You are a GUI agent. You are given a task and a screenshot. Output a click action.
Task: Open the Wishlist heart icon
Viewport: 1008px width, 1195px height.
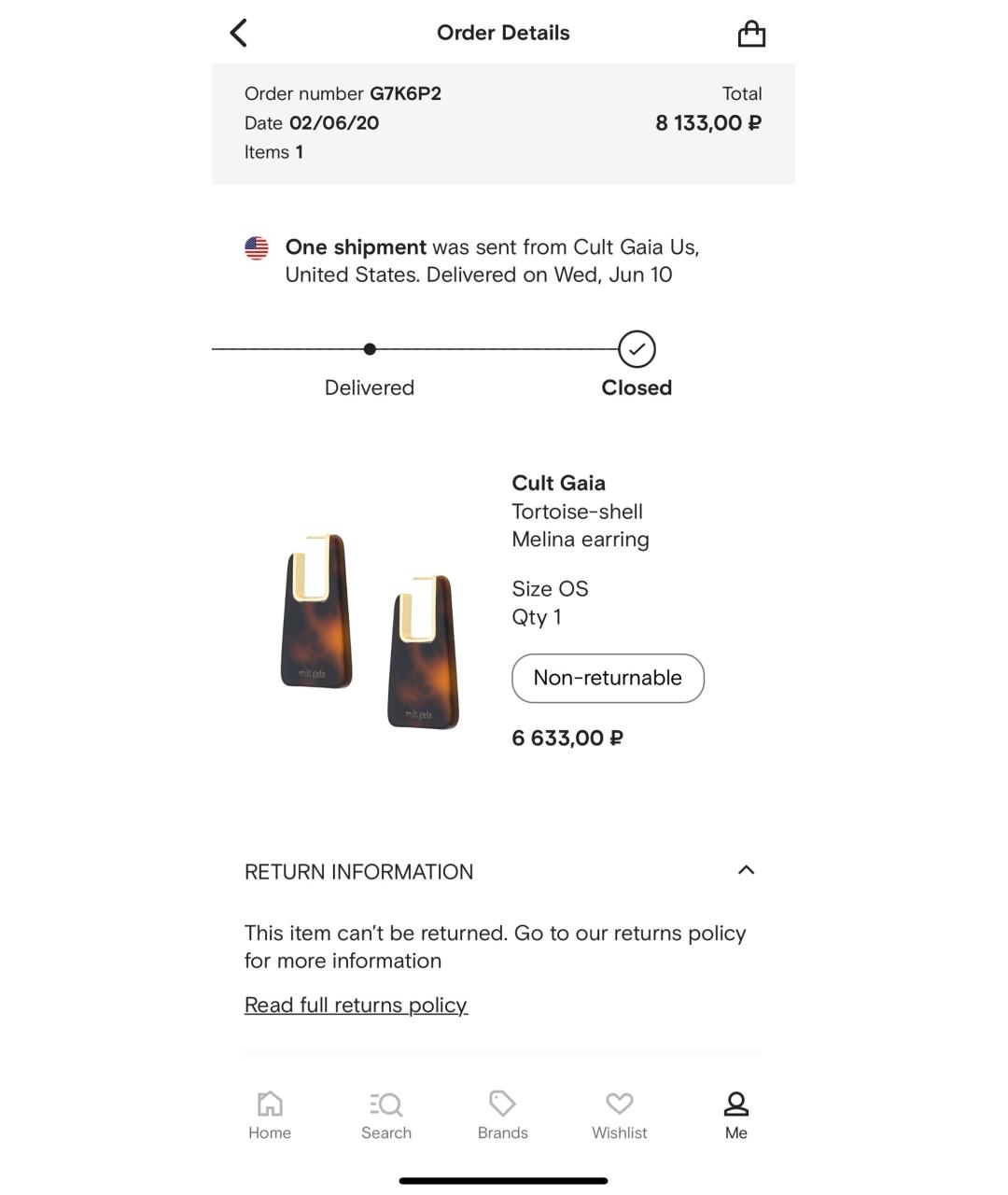(620, 1104)
